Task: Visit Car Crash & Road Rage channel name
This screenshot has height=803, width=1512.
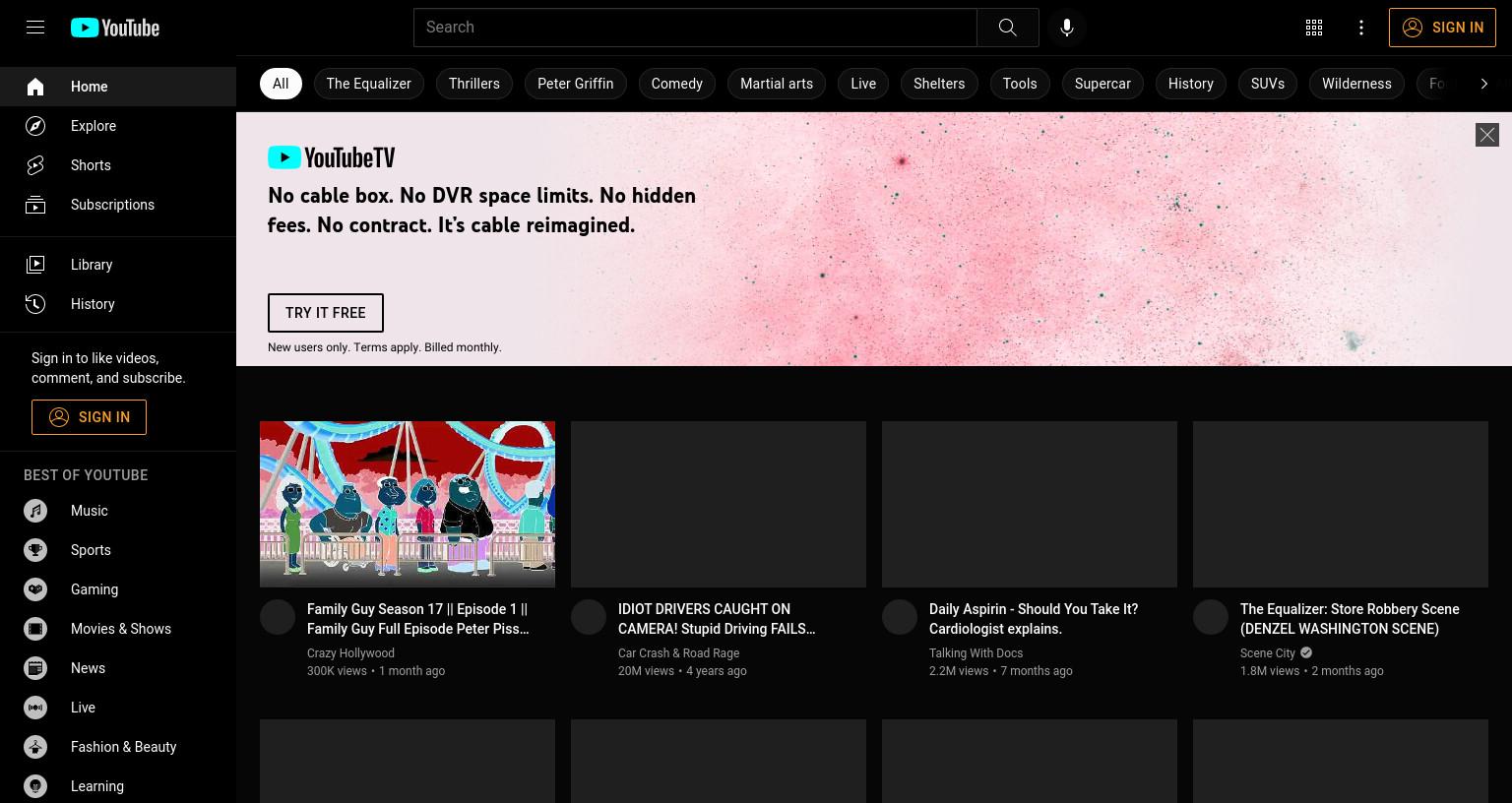Action: click(678, 653)
